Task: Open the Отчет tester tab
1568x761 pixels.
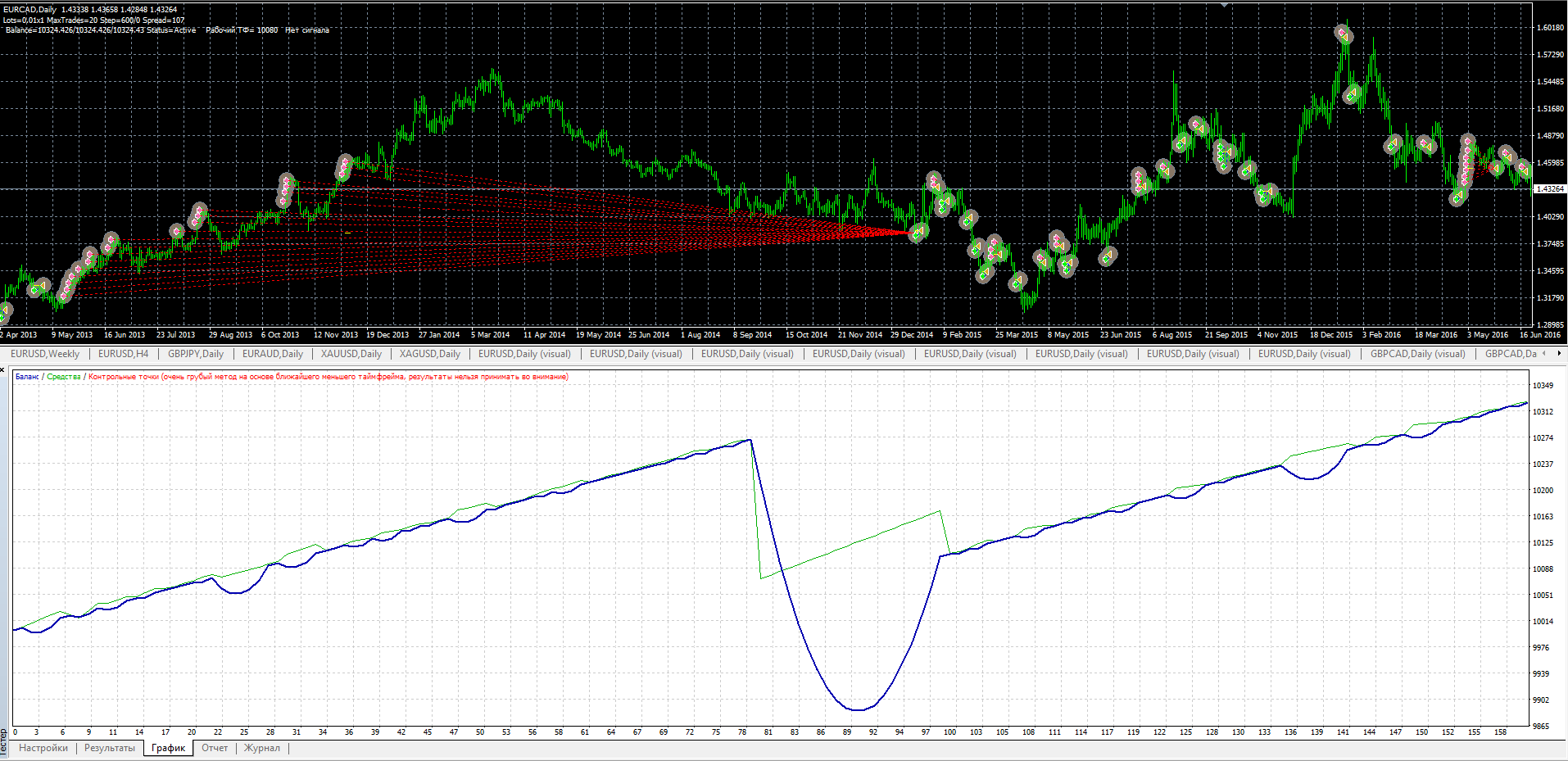Action: tap(215, 748)
